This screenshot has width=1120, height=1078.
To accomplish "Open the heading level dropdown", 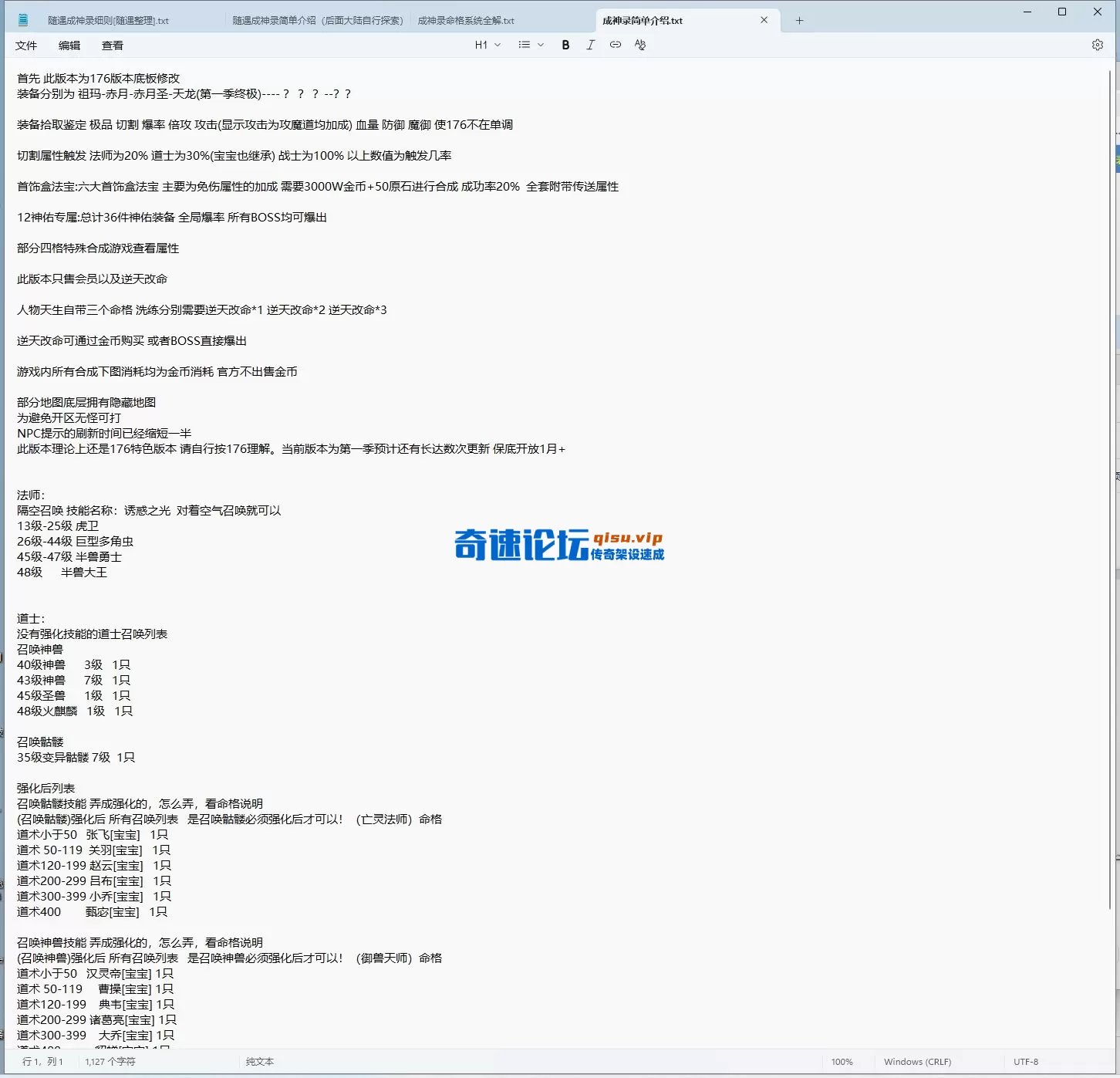I will (498, 45).
